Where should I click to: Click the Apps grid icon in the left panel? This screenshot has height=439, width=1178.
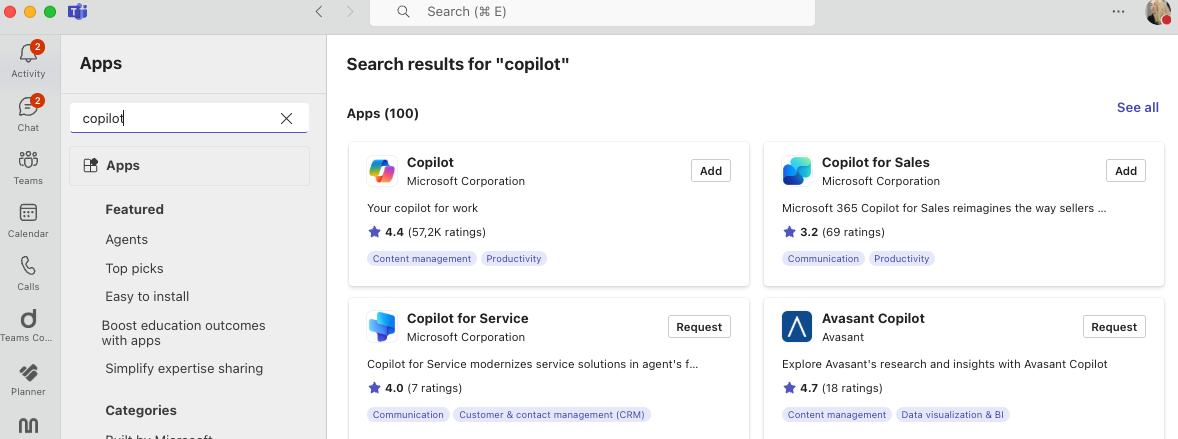(x=90, y=165)
